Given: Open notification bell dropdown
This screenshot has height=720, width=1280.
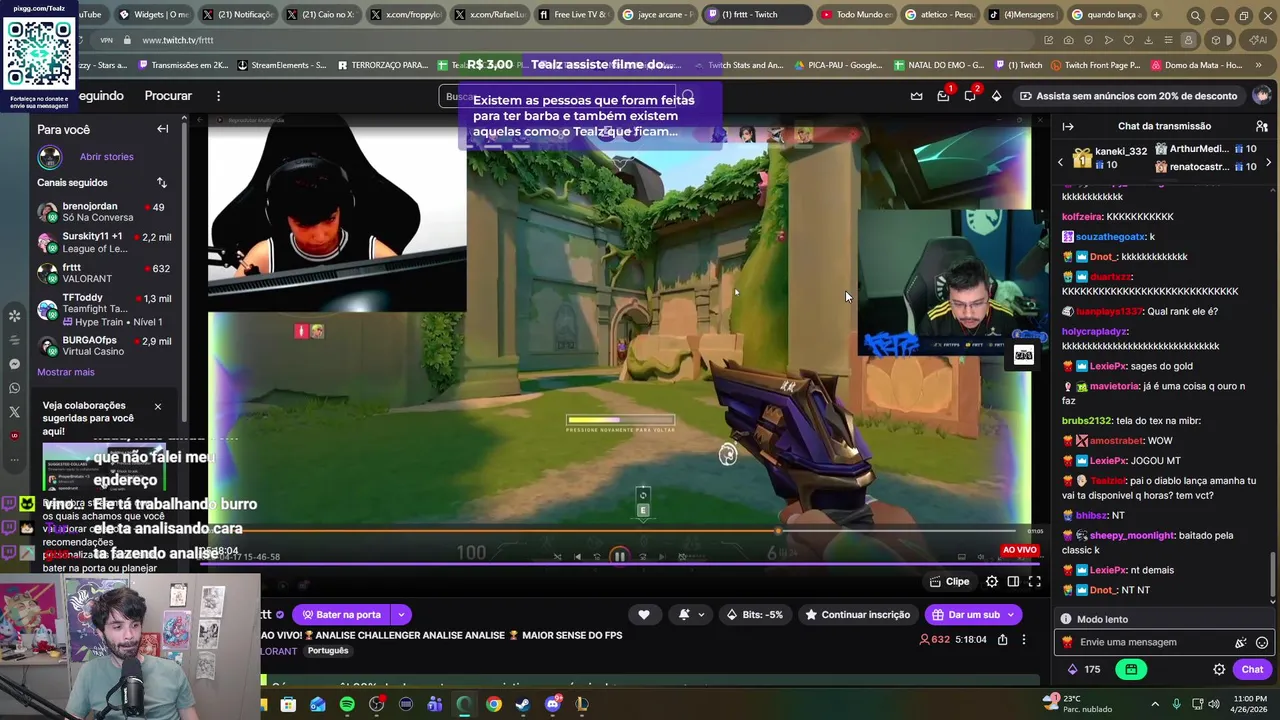Looking at the screenshot, I should (690, 615).
